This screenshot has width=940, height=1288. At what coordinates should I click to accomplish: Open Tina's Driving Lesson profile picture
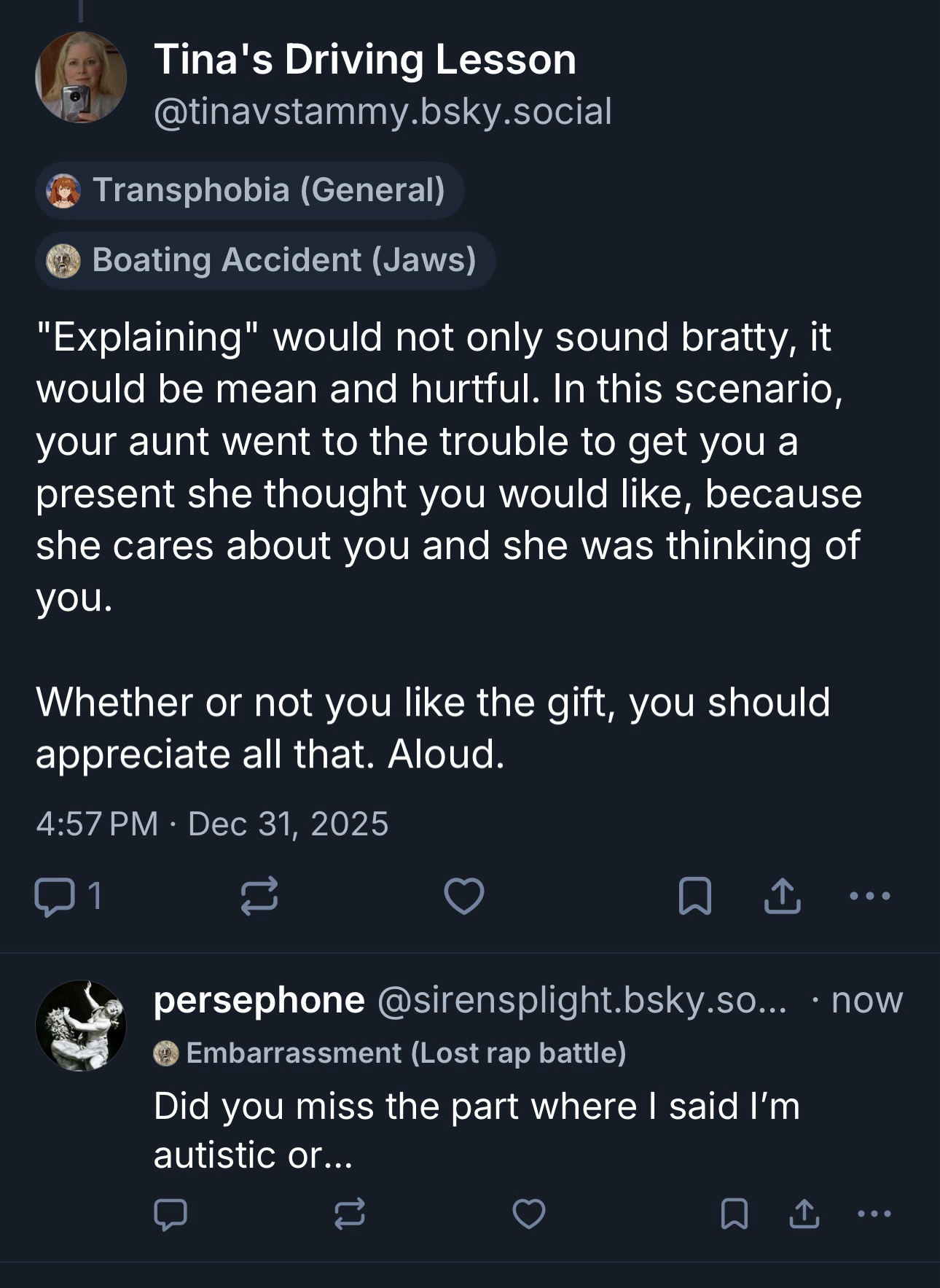pyautogui.click(x=81, y=77)
